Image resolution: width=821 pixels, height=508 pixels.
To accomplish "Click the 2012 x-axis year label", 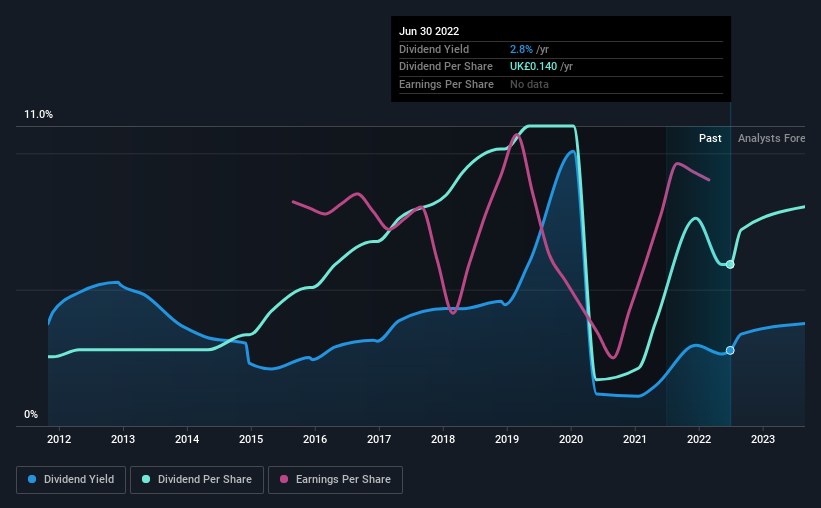I will pos(59,438).
